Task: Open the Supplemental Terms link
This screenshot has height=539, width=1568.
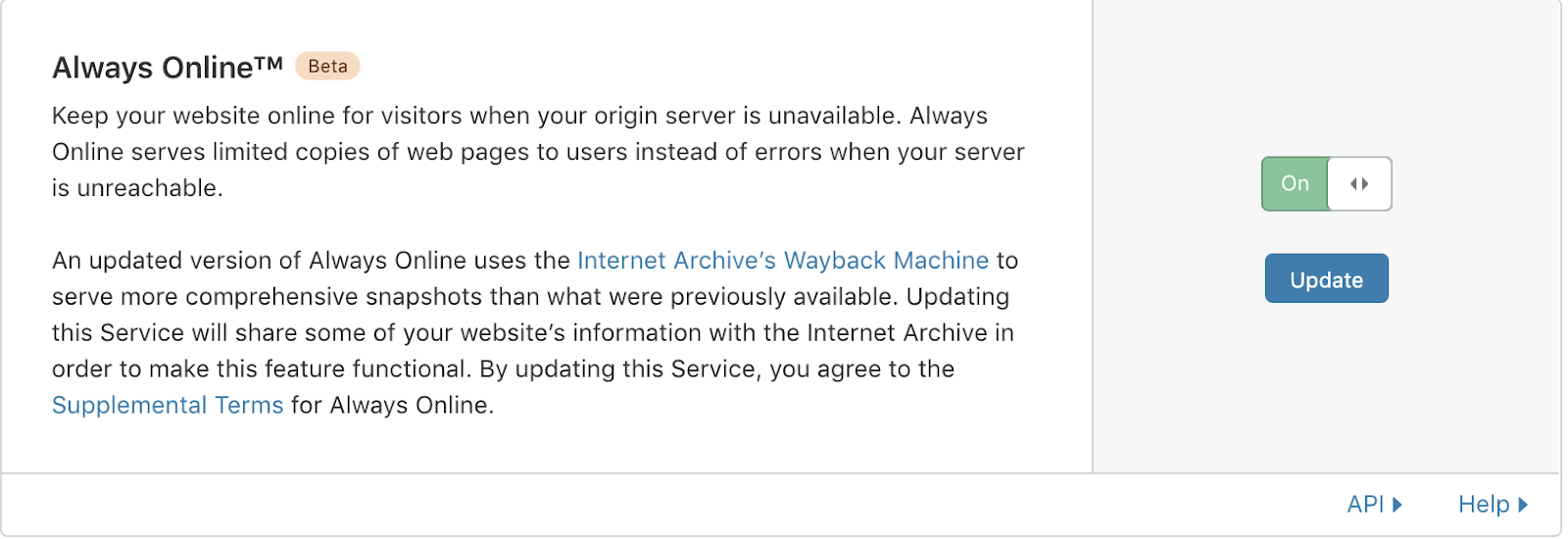Action: (168, 406)
